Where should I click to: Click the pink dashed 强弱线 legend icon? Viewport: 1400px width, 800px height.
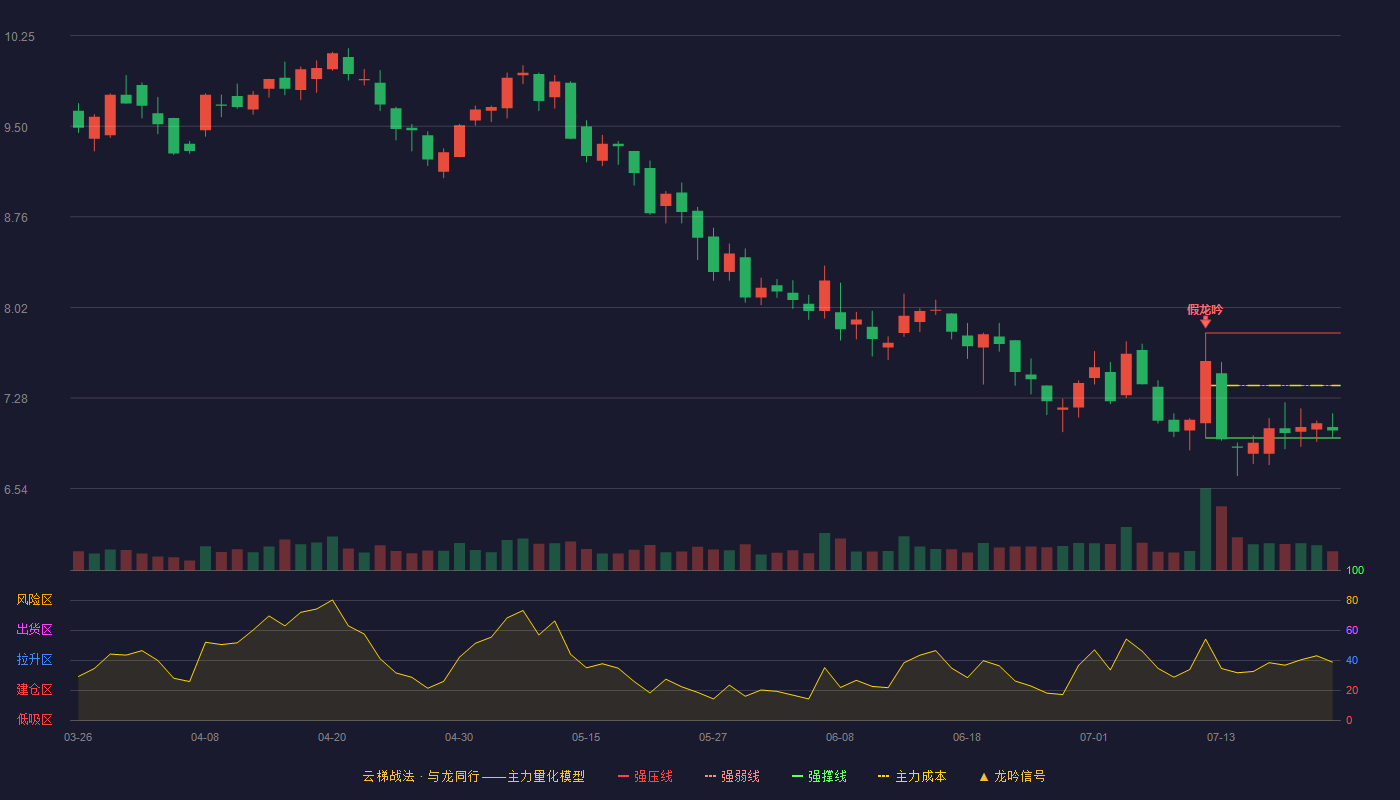(x=710, y=777)
